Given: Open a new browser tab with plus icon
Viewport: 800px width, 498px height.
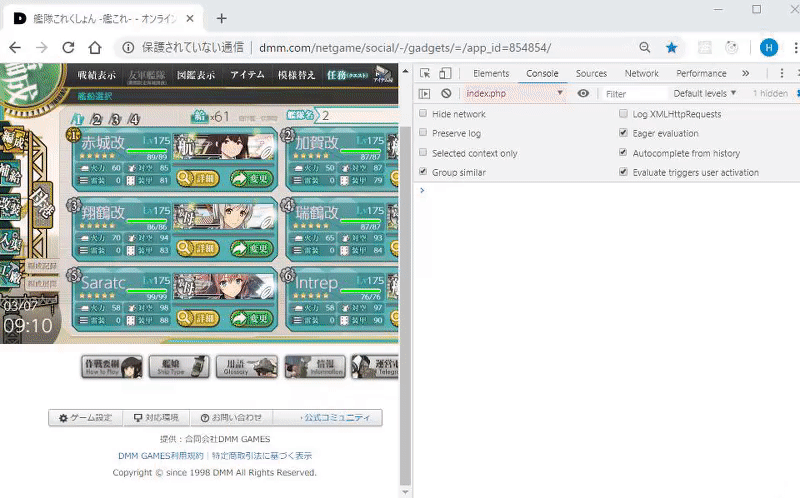Looking at the screenshot, I should pos(221,18).
